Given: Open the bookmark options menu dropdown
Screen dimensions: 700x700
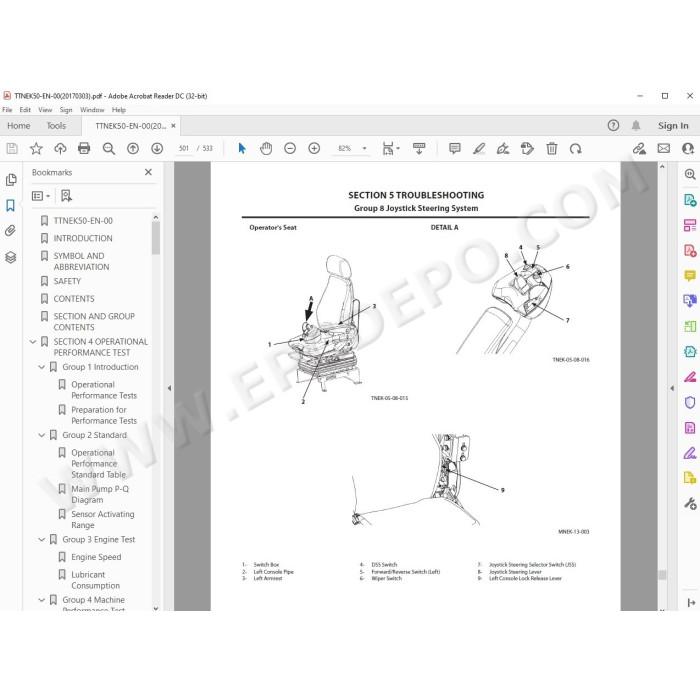Looking at the screenshot, I should click(x=41, y=196).
